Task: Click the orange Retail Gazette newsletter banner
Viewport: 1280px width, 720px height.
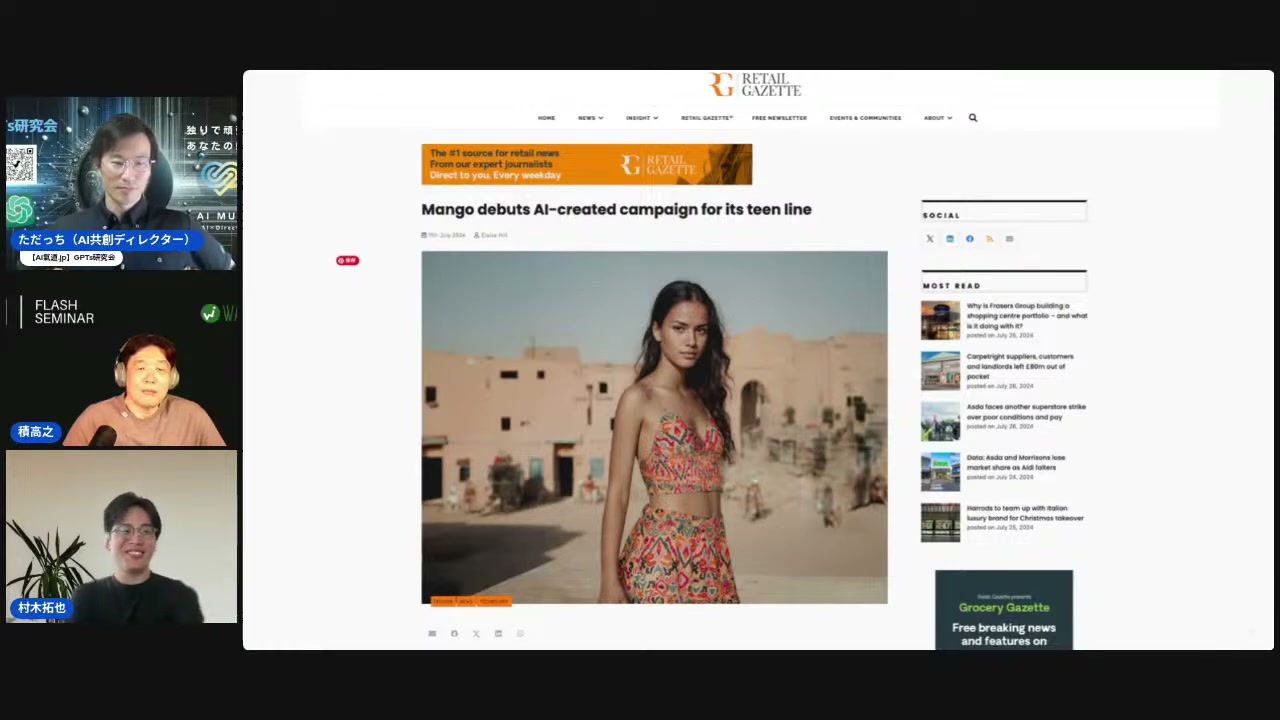Action: tap(587, 164)
